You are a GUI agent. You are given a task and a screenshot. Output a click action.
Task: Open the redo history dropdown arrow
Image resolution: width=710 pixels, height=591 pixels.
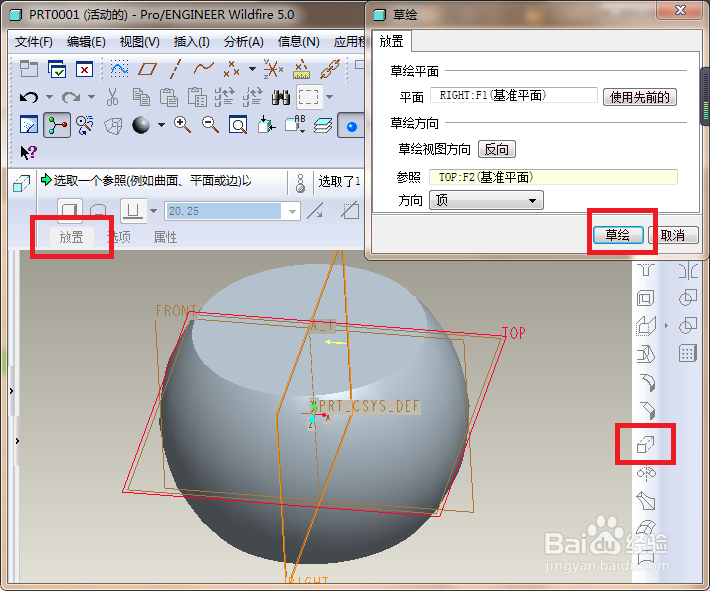click(91, 97)
